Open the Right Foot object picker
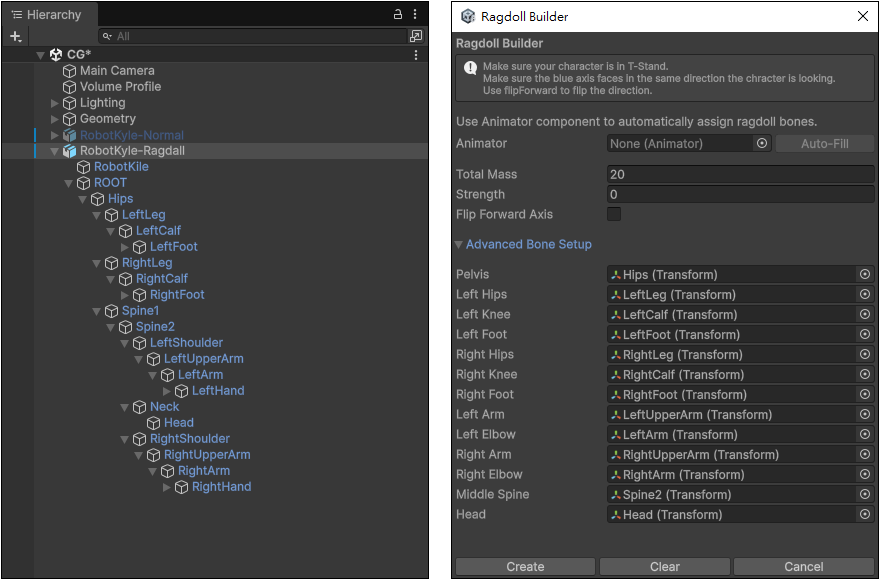The width and height of the screenshot is (880, 580). (865, 395)
